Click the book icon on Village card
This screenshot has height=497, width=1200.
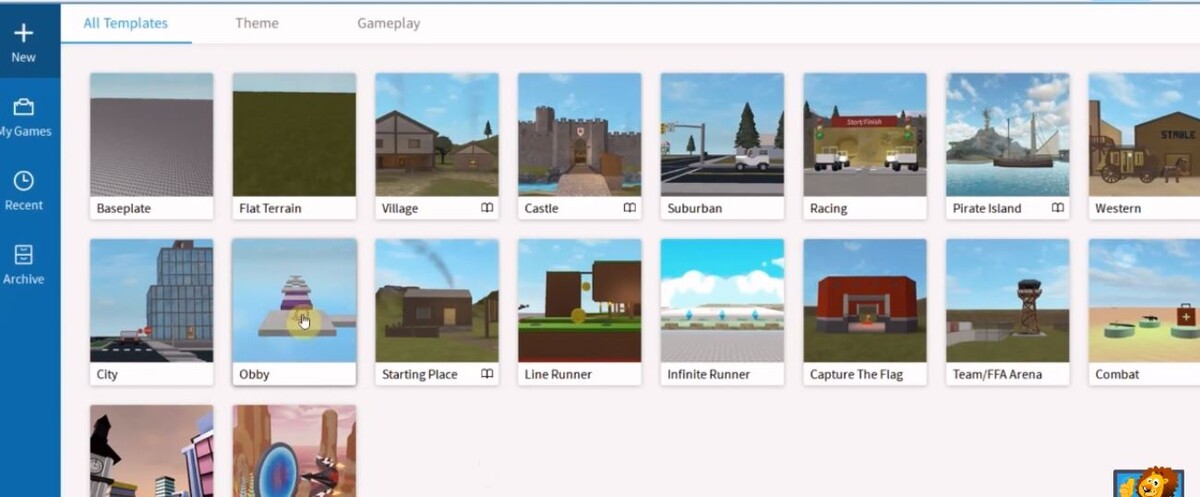[x=486, y=208]
